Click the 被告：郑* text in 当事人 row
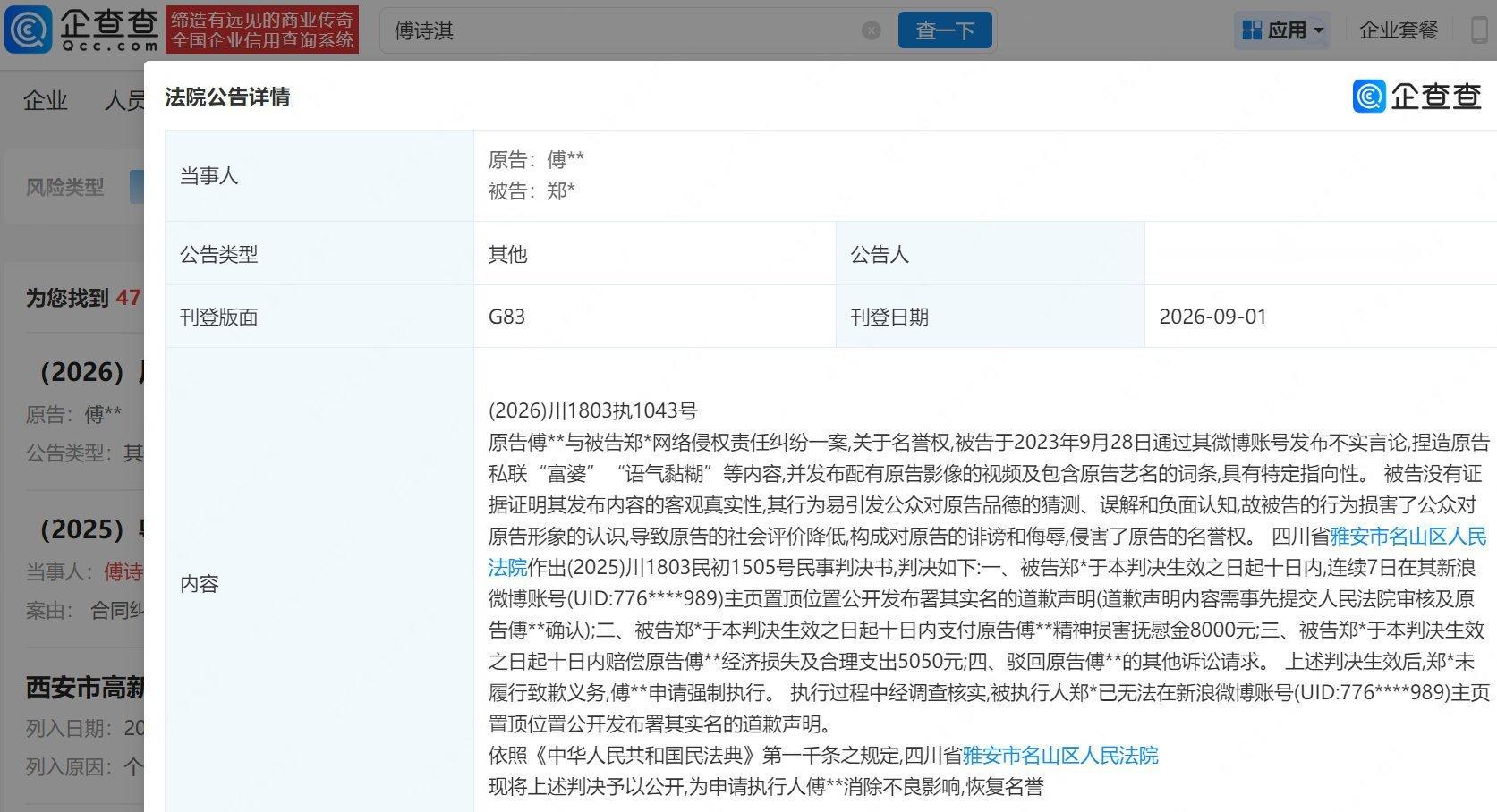1497x812 pixels. pyautogui.click(x=532, y=190)
